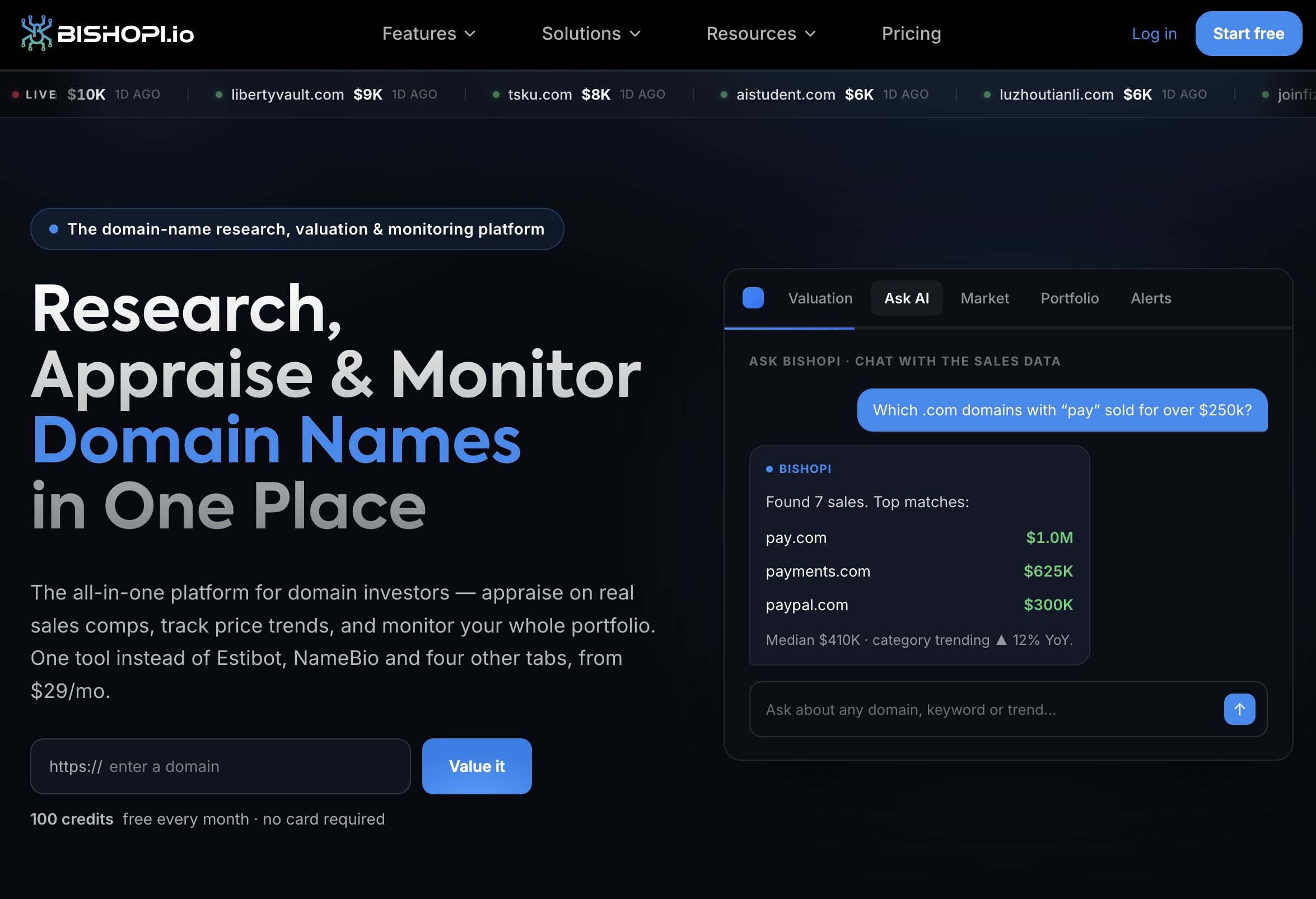This screenshot has width=1316, height=899.
Task: Click the blue square icon in the demo panel
Action: coord(753,298)
